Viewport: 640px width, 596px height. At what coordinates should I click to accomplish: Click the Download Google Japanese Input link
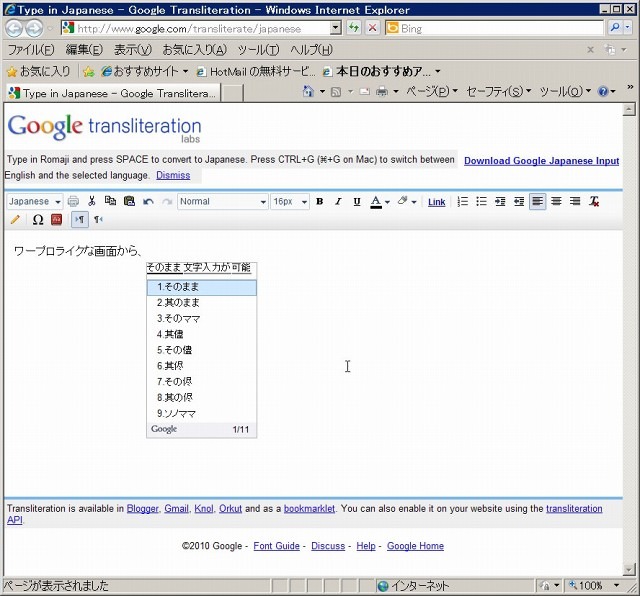point(542,161)
